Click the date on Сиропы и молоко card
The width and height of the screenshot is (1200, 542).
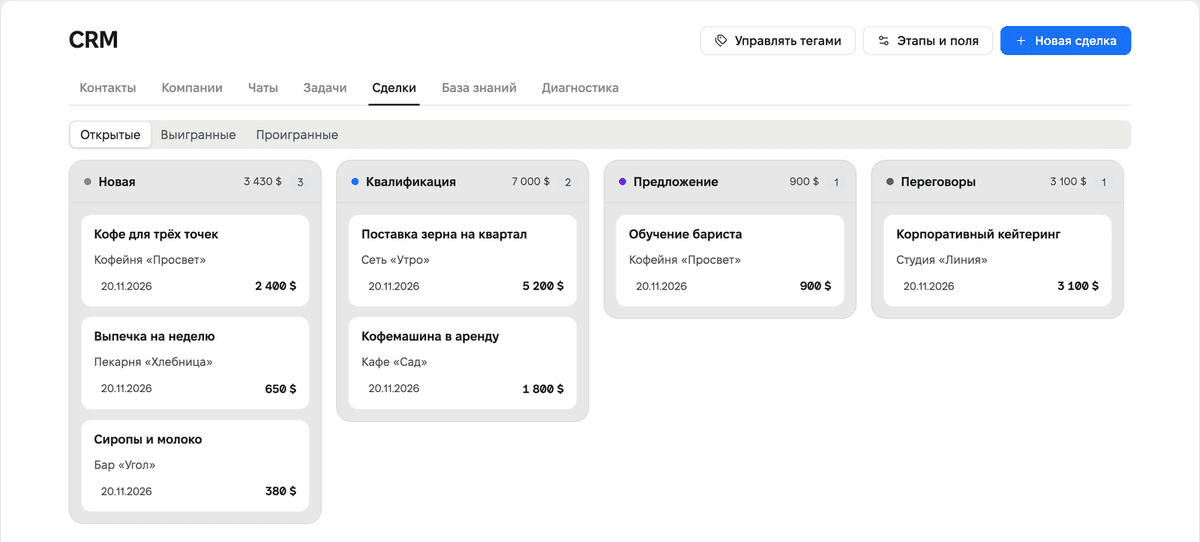126,492
